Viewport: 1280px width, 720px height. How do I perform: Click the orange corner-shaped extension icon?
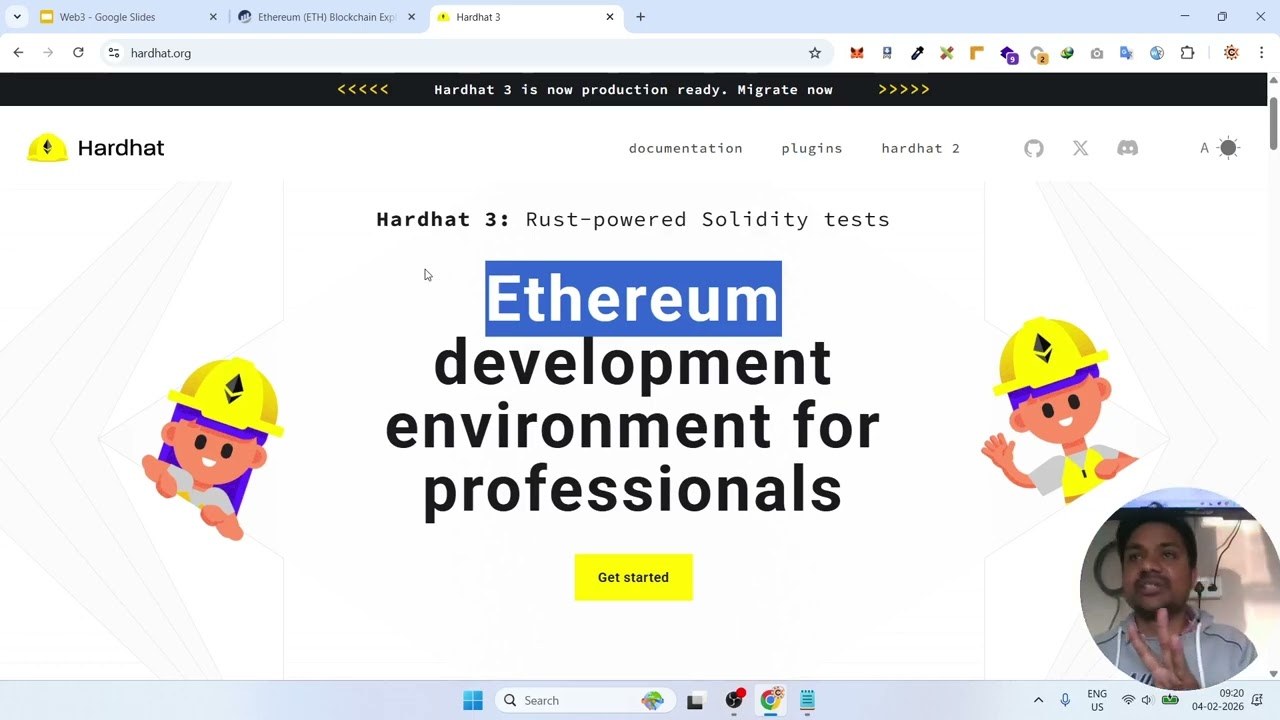(977, 53)
